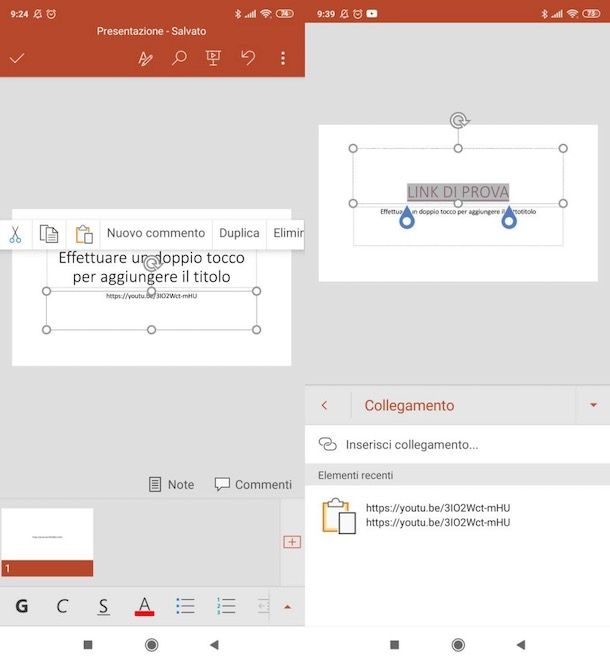The height and width of the screenshot is (661, 610).
Task: Tap the checkmark to finish editing
Action: tap(17, 58)
